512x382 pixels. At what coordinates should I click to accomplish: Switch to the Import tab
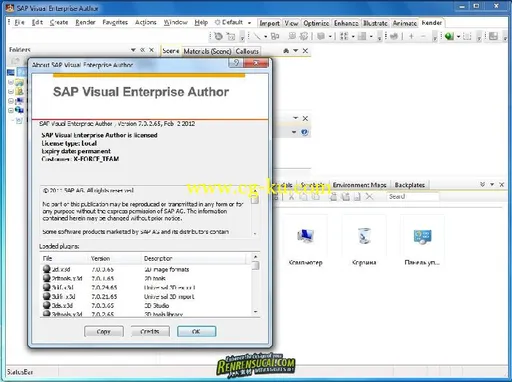point(269,23)
